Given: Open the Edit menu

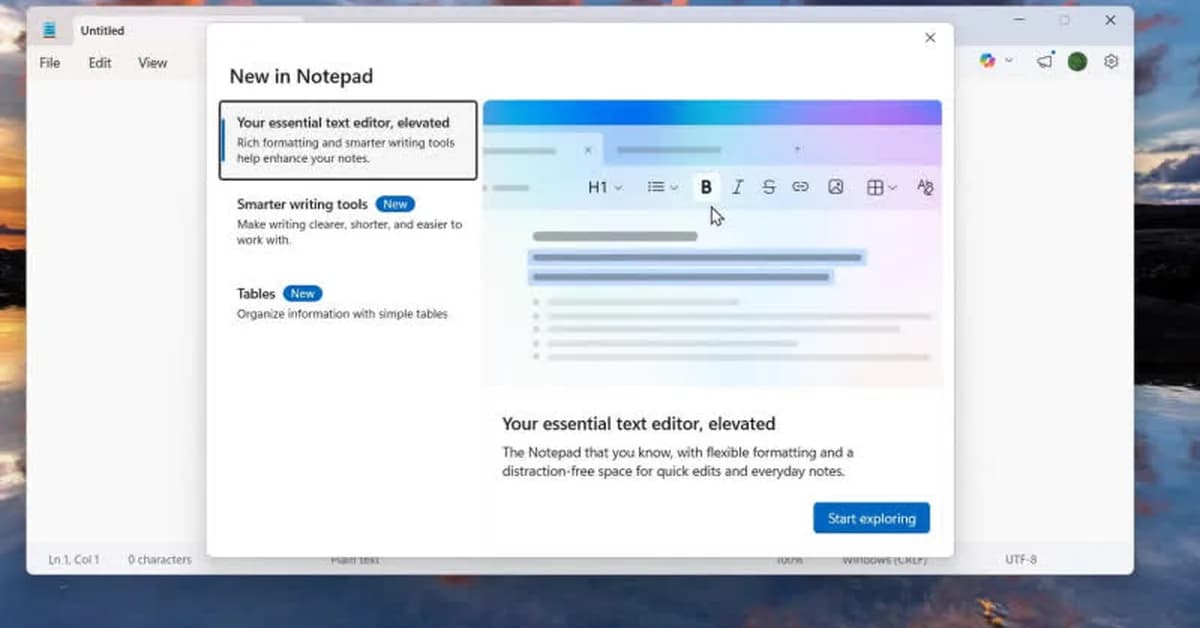Looking at the screenshot, I should pyautogui.click(x=100, y=62).
